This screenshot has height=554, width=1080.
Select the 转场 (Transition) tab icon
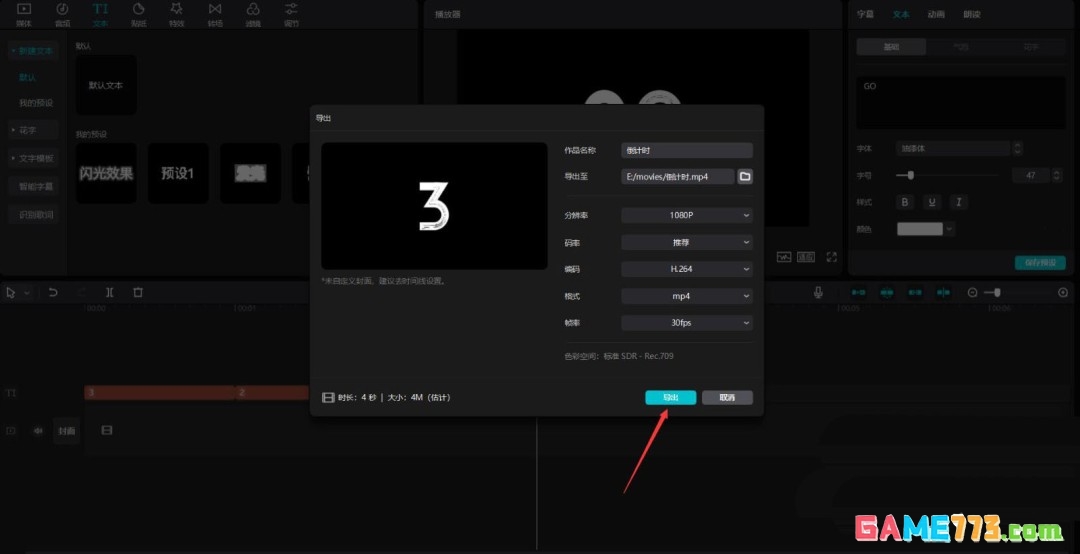(215, 14)
